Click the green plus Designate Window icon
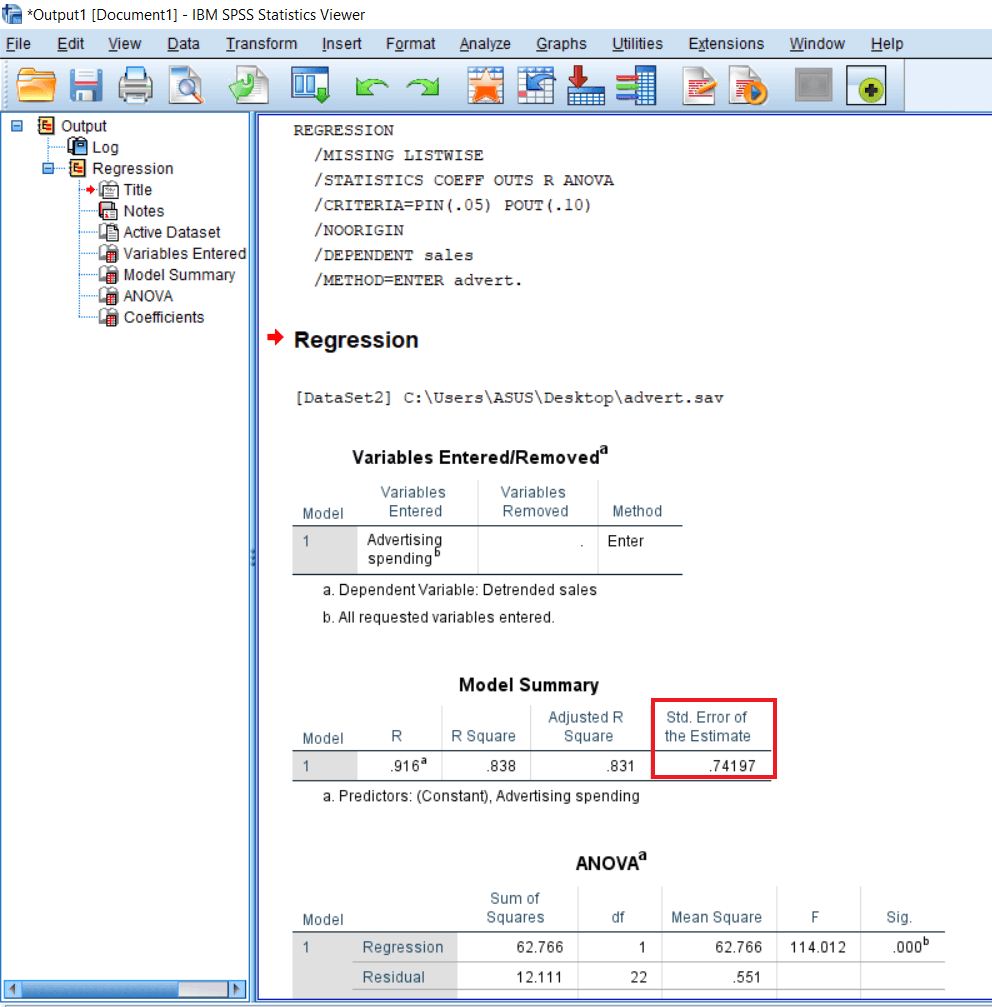Viewport: 992px width, 1007px height. tap(866, 88)
